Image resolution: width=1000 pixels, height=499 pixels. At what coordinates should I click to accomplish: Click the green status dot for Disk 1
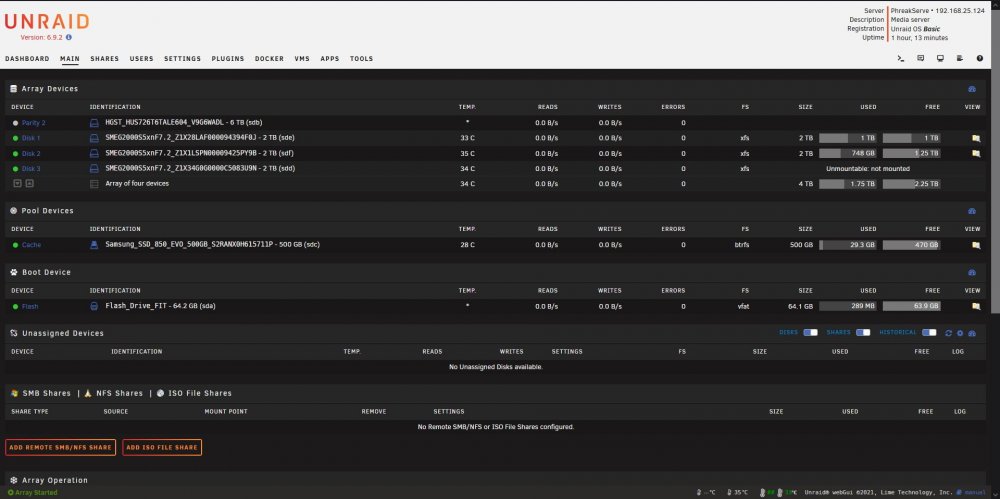coord(15,138)
